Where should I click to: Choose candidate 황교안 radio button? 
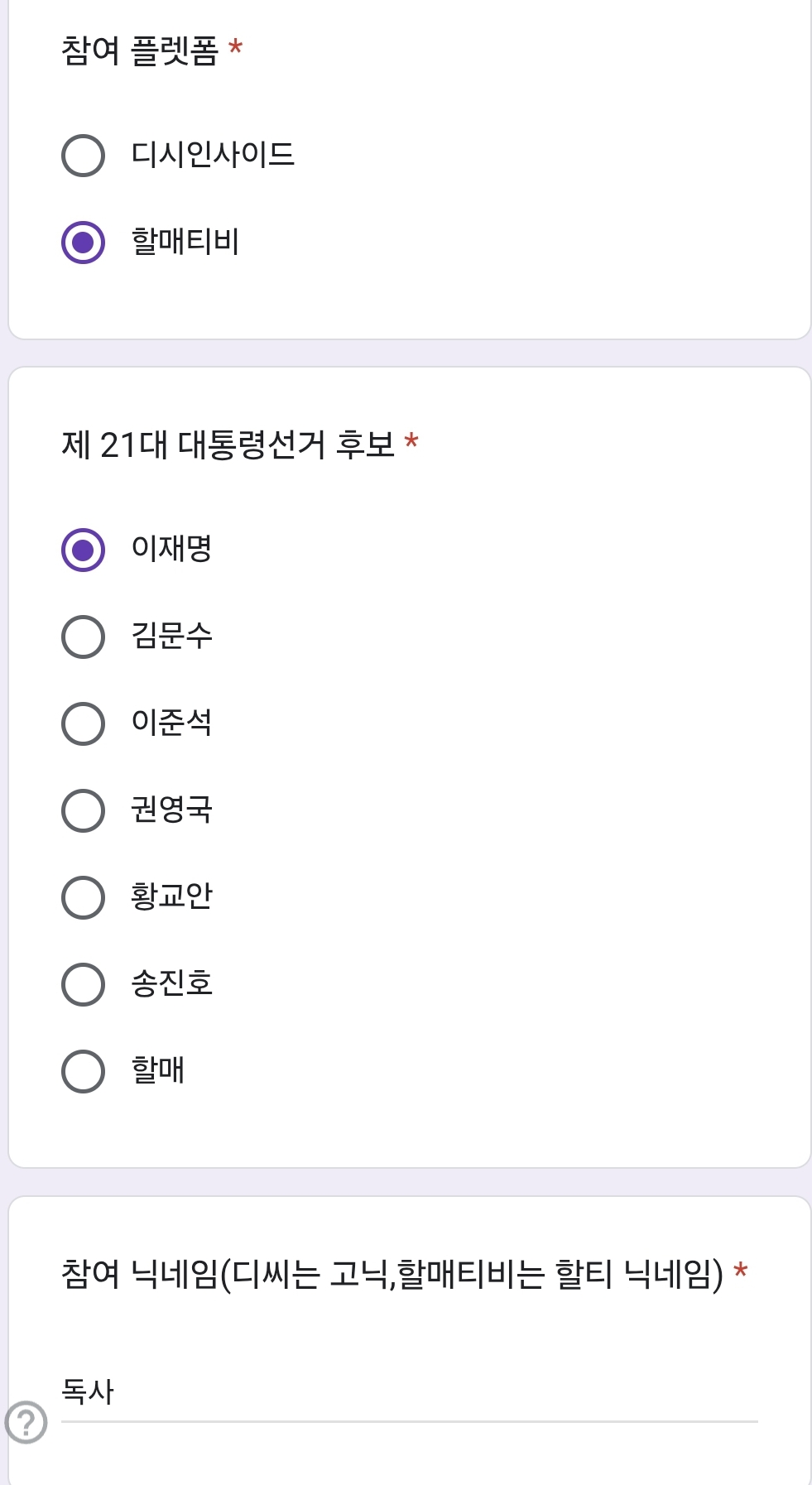pyautogui.click(x=83, y=897)
